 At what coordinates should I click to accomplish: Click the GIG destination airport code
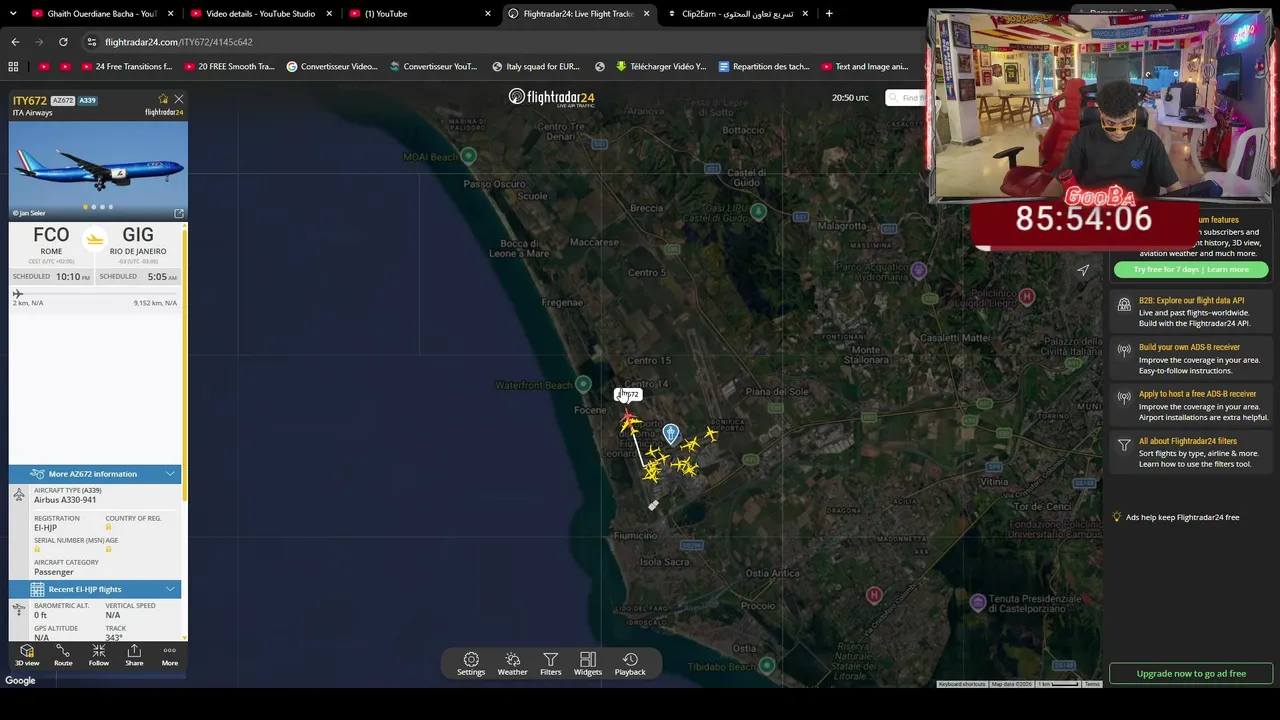tap(138, 235)
